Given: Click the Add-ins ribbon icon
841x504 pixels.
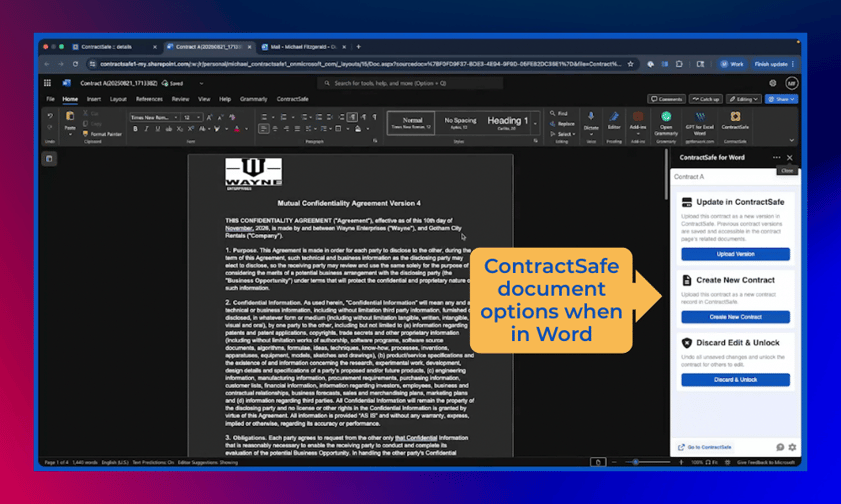Looking at the screenshot, I should pyautogui.click(x=638, y=116).
